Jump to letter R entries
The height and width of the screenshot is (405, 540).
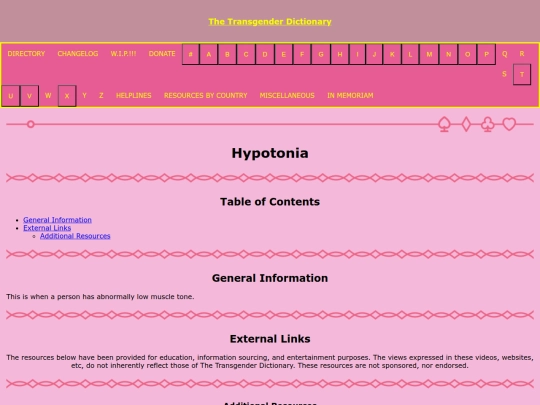pyautogui.click(x=522, y=54)
